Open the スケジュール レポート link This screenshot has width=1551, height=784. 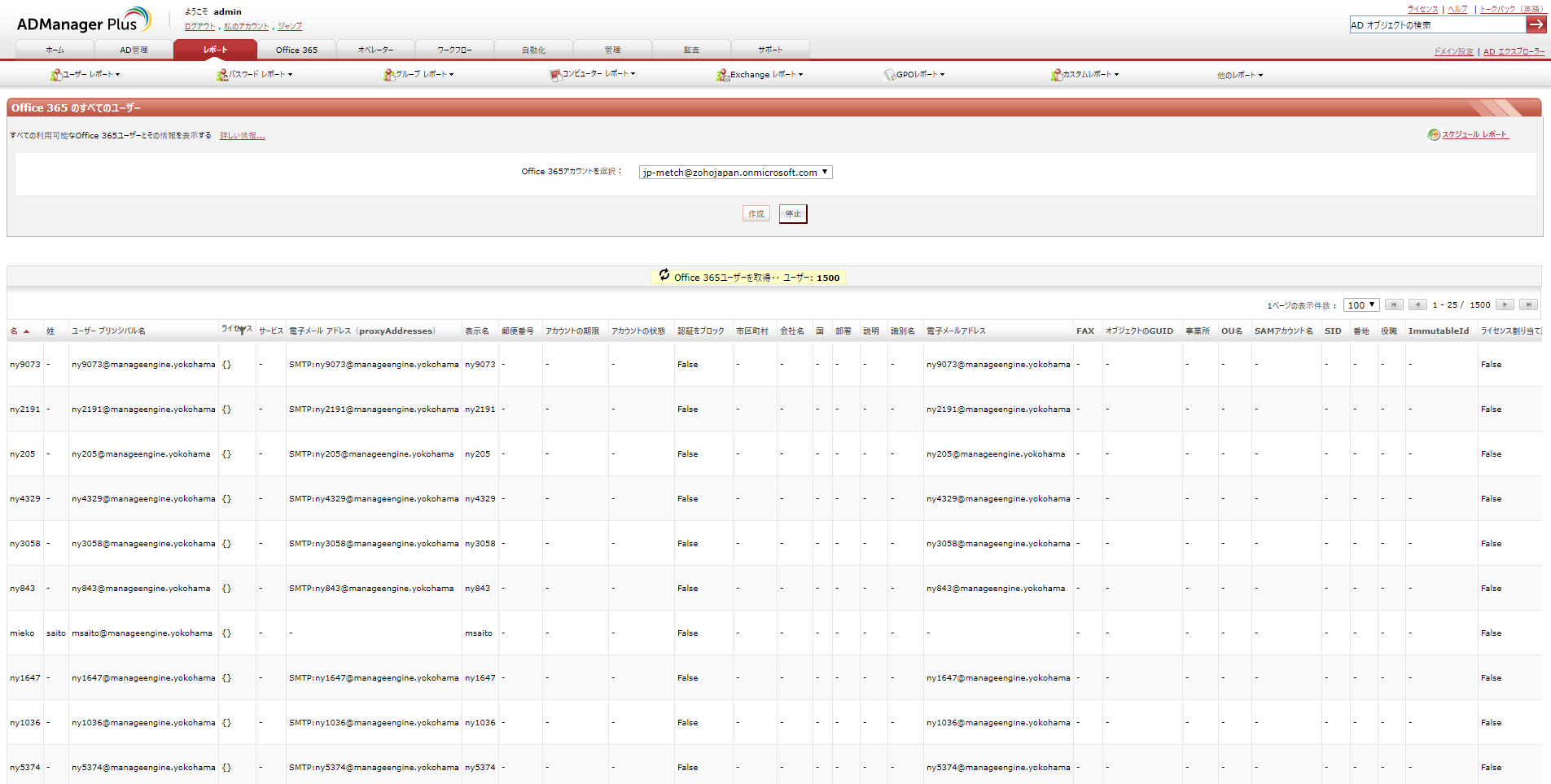point(1475,134)
